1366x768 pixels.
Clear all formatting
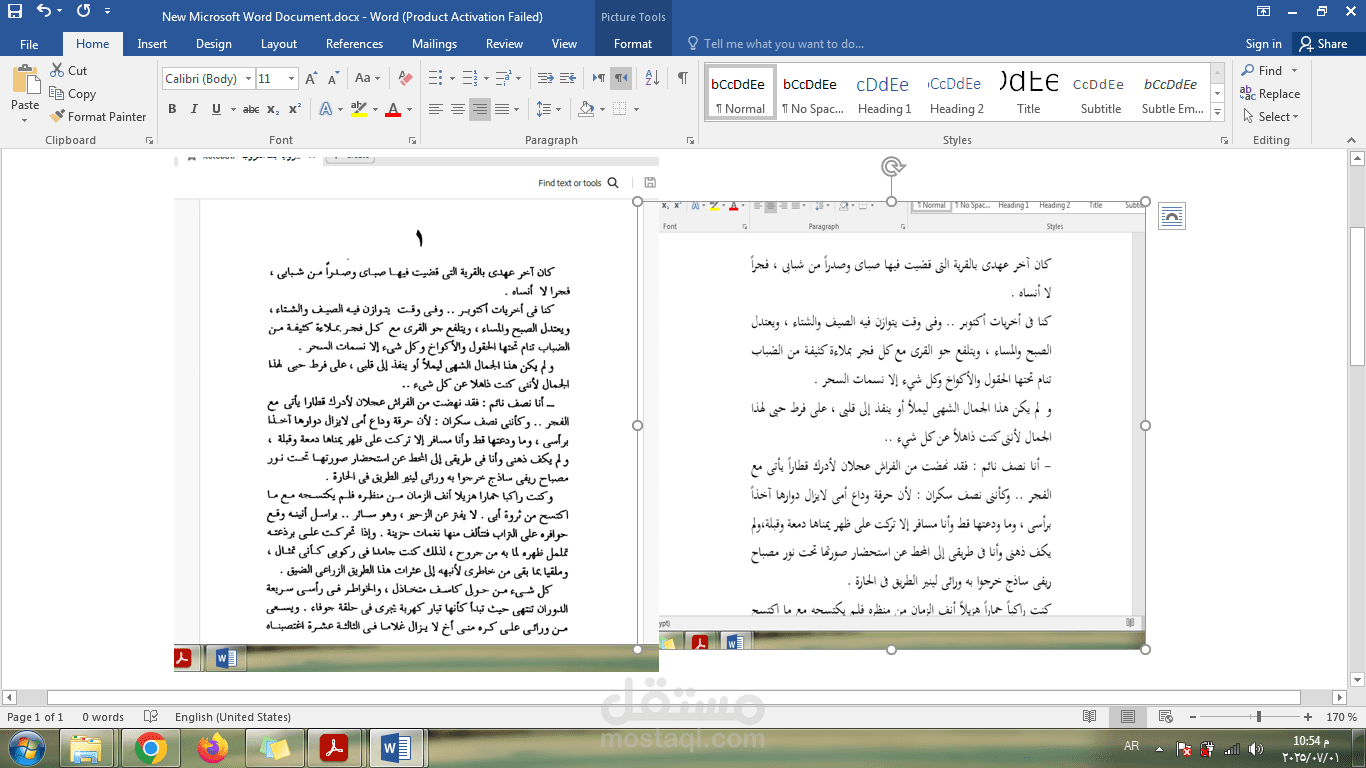(x=405, y=79)
